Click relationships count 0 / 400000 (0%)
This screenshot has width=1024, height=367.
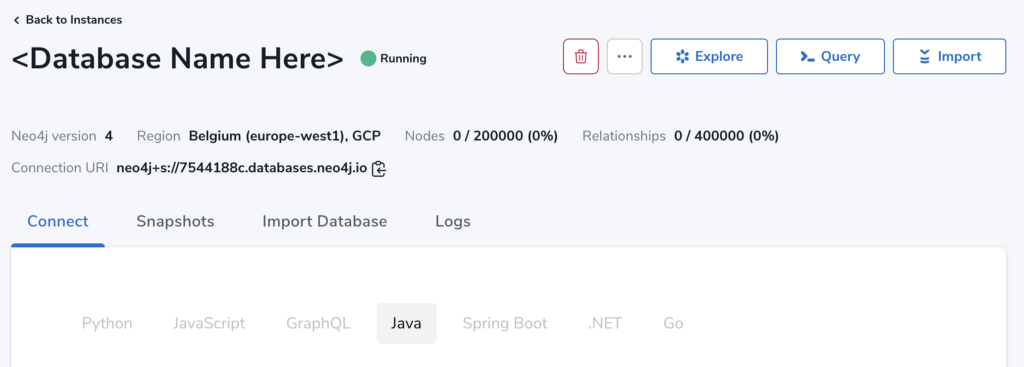726,136
